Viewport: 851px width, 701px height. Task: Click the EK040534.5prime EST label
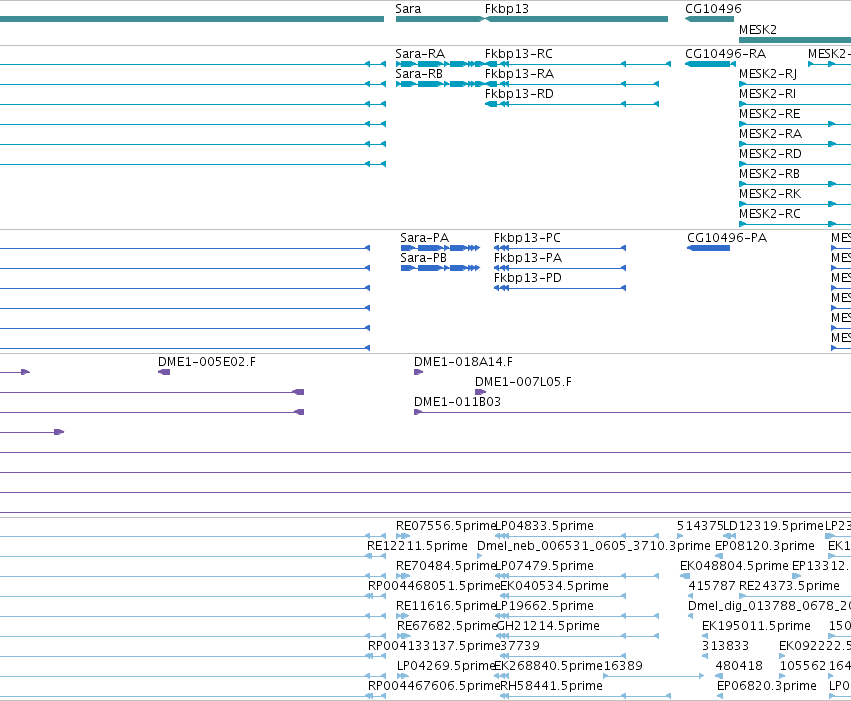(554, 586)
